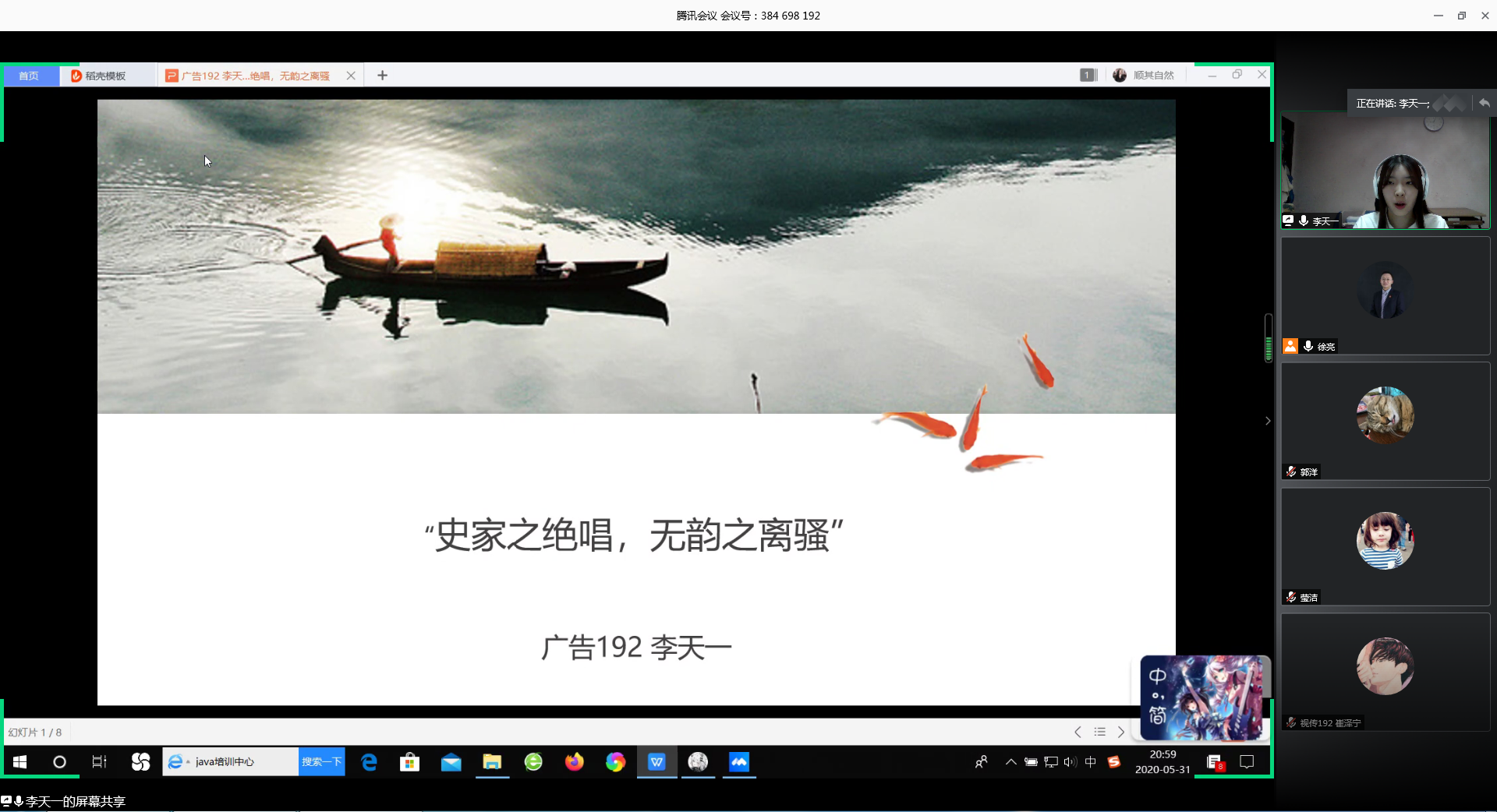Click the previous slide chevron
The height and width of the screenshot is (812, 1497).
click(x=1078, y=732)
